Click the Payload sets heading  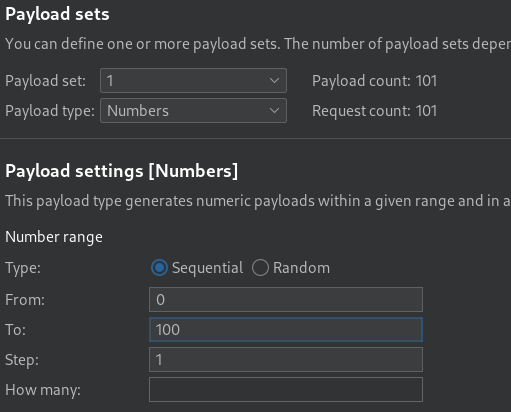coord(57,14)
